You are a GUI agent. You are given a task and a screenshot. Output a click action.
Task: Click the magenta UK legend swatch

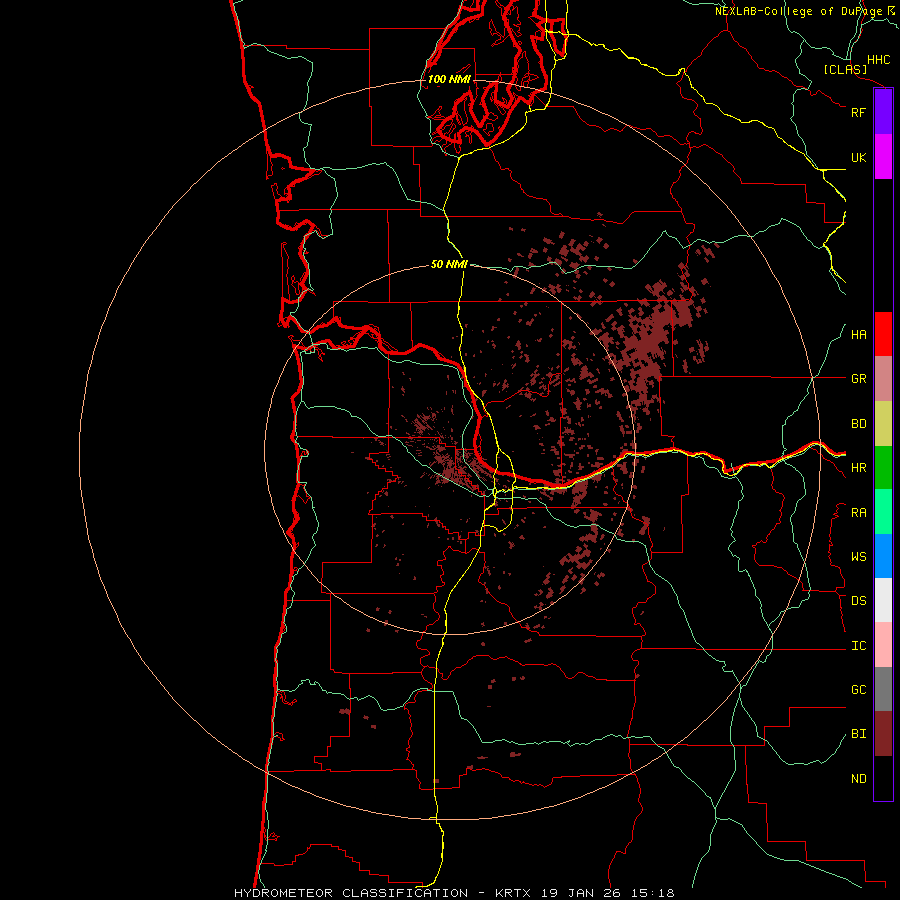pos(883,157)
